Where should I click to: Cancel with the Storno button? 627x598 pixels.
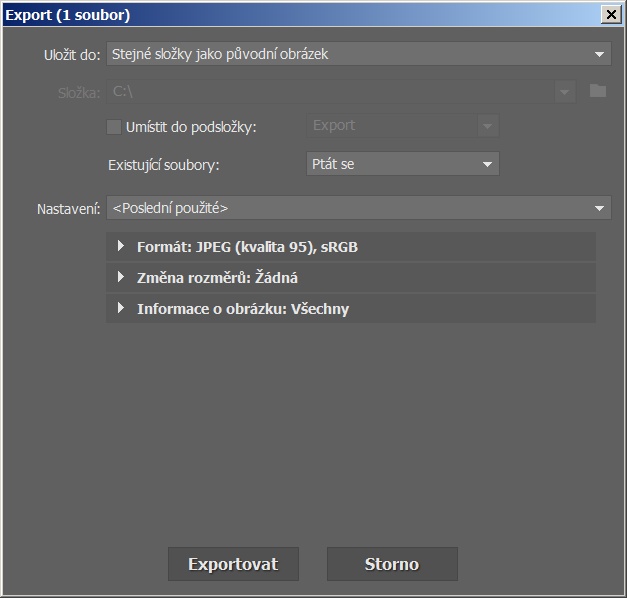pos(392,564)
